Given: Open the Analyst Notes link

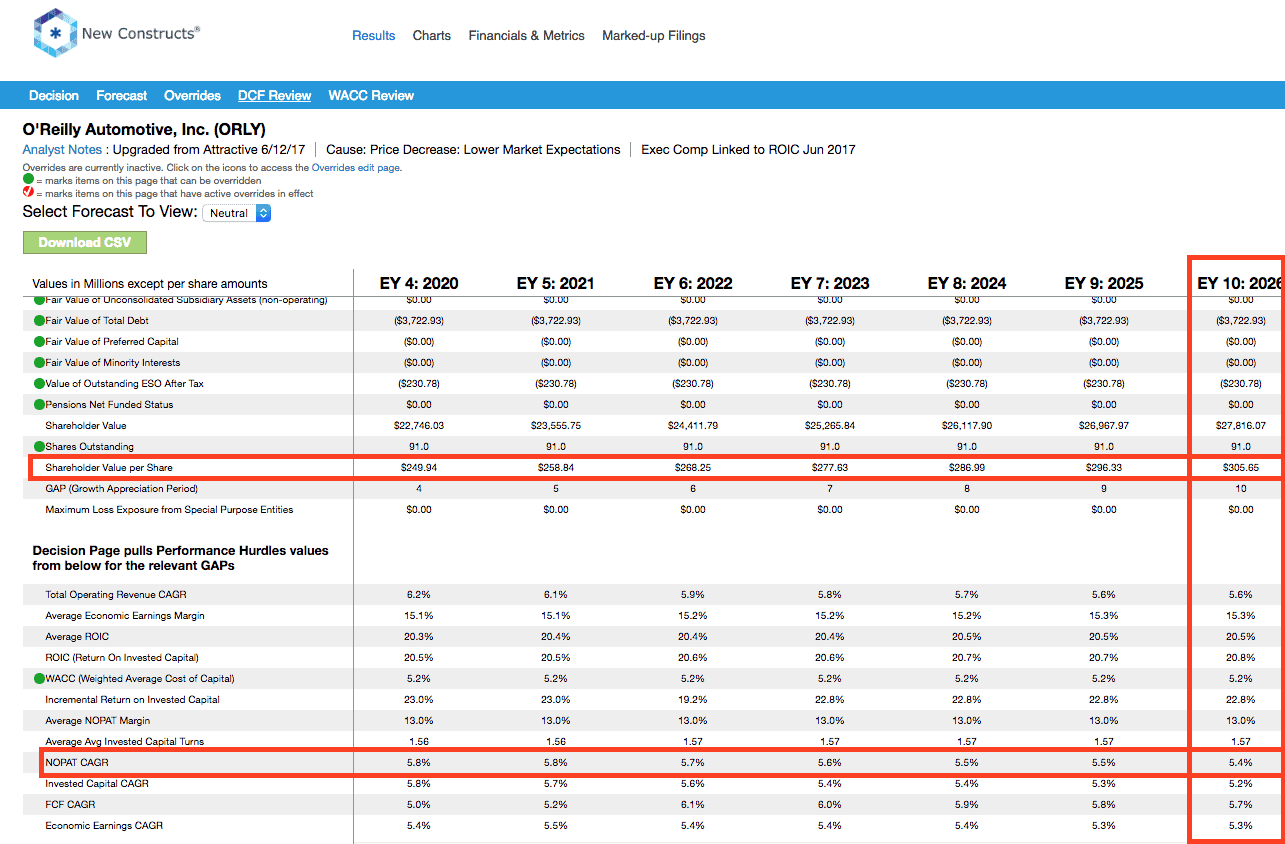Looking at the screenshot, I should pyautogui.click(x=62, y=150).
